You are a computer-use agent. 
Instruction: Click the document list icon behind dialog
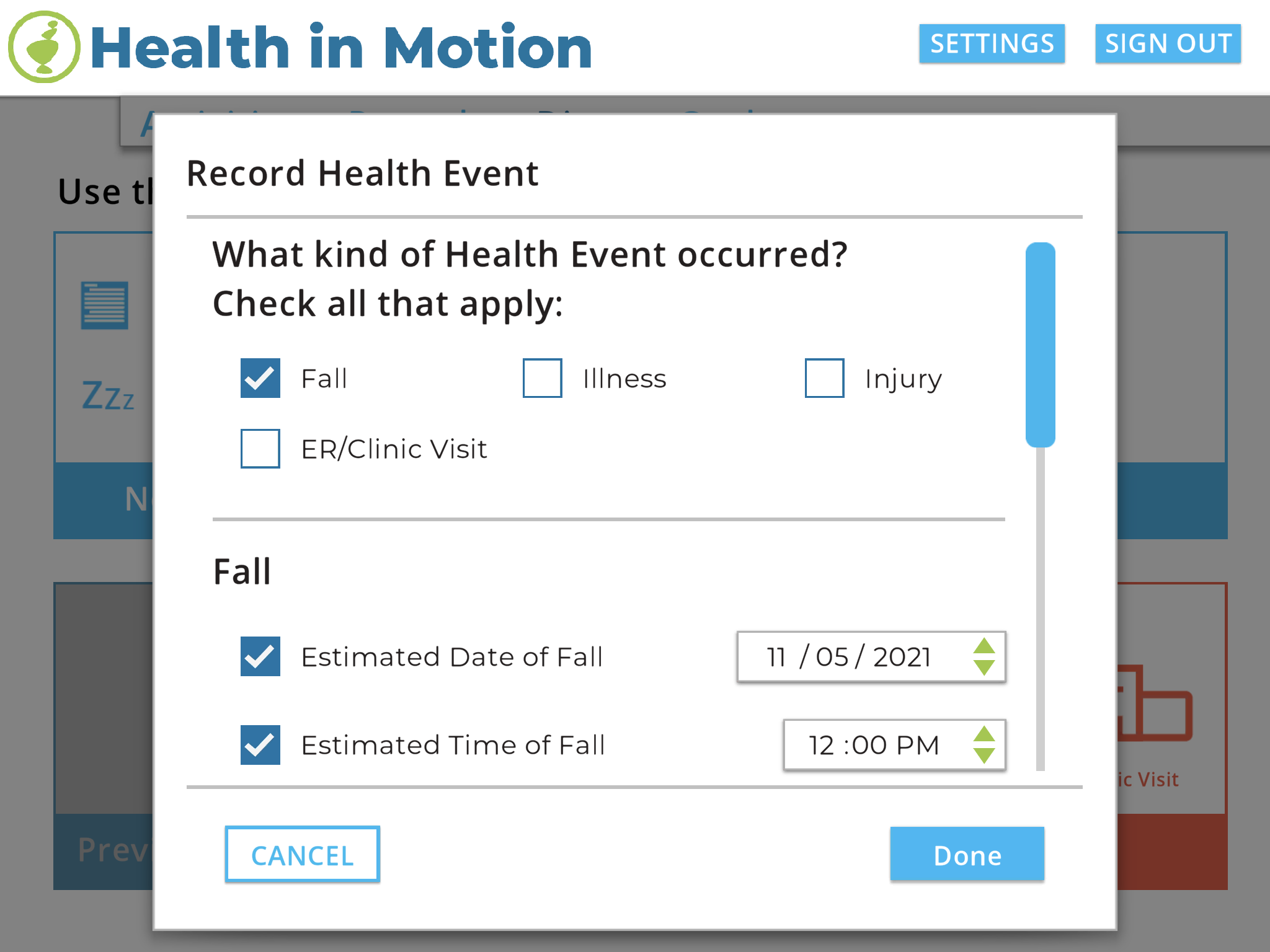pyautogui.click(x=104, y=305)
